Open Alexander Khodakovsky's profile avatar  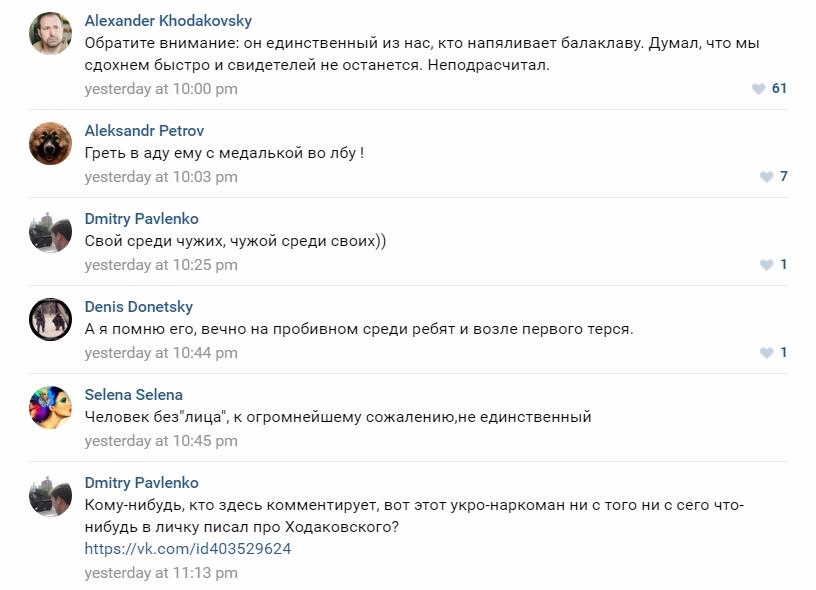pyautogui.click(x=50, y=33)
